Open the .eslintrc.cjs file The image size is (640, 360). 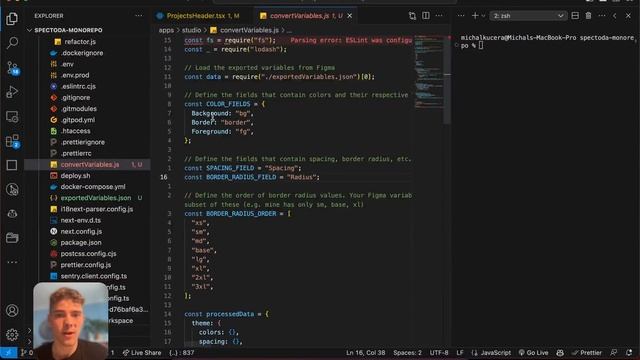tap(78, 87)
